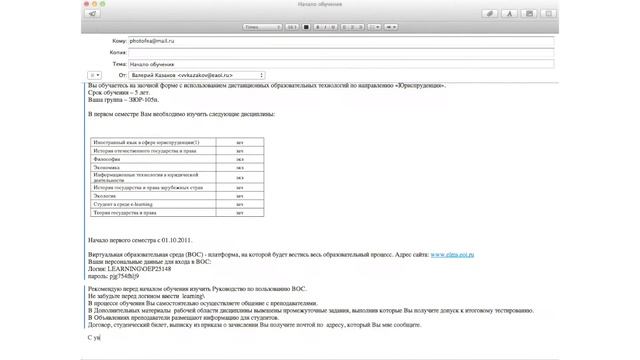This screenshot has width=640, height=360.
Task: Click the пароль line in message body
Action: pyautogui.click(x=113, y=276)
